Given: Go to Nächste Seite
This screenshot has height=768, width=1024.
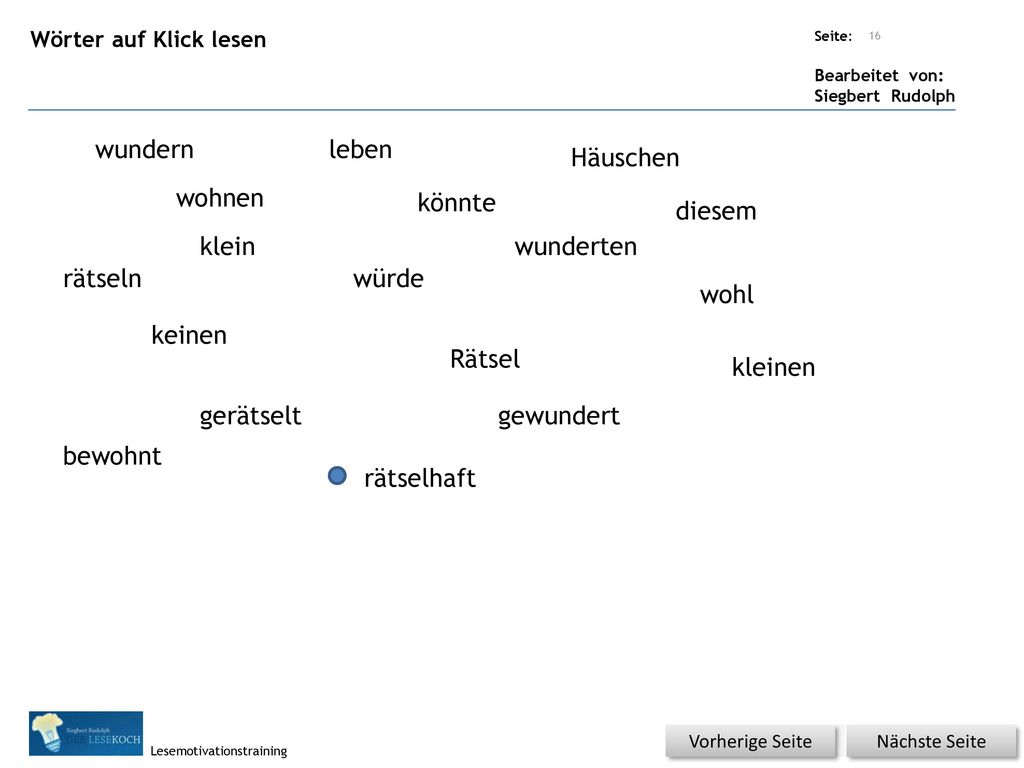Looking at the screenshot, I should [x=931, y=742].
